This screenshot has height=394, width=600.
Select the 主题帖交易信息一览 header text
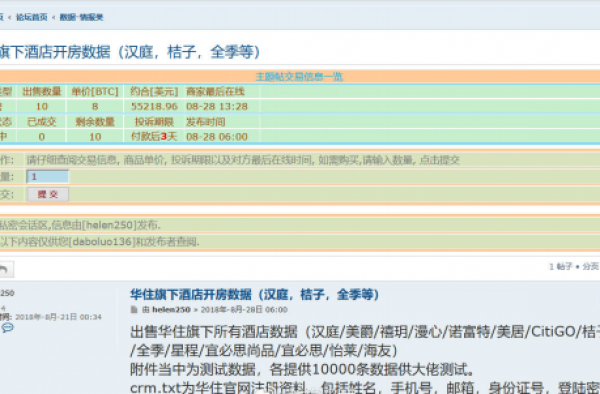pyautogui.click(x=299, y=77)
